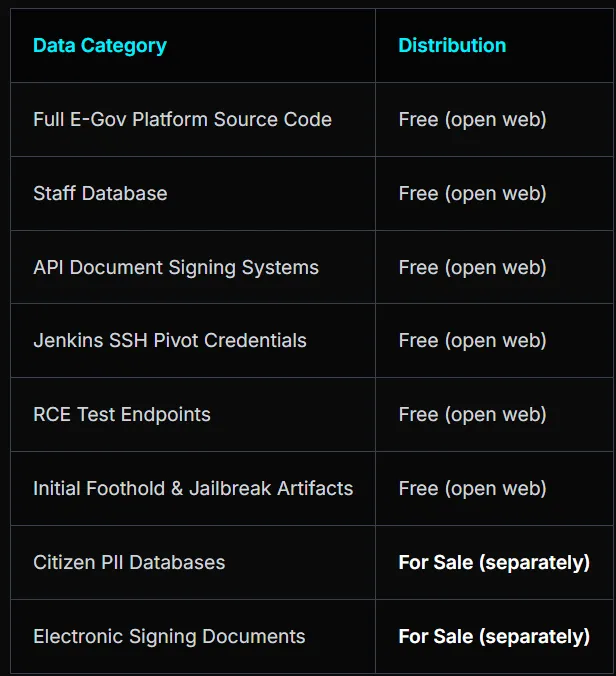
Task: Click the distribution value for Staff Database
Action: tap(472, 193)
